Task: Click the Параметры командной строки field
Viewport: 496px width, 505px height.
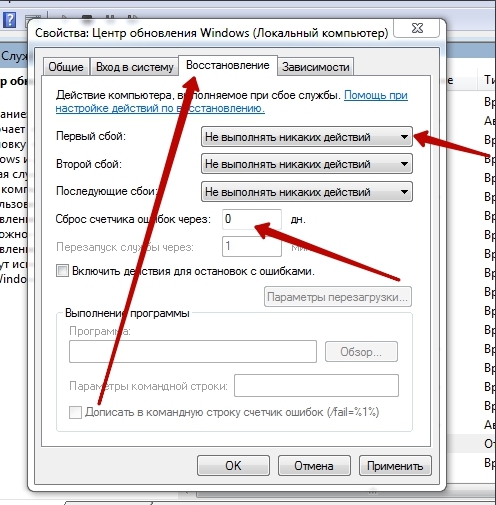Action: (x=316, y=386)
